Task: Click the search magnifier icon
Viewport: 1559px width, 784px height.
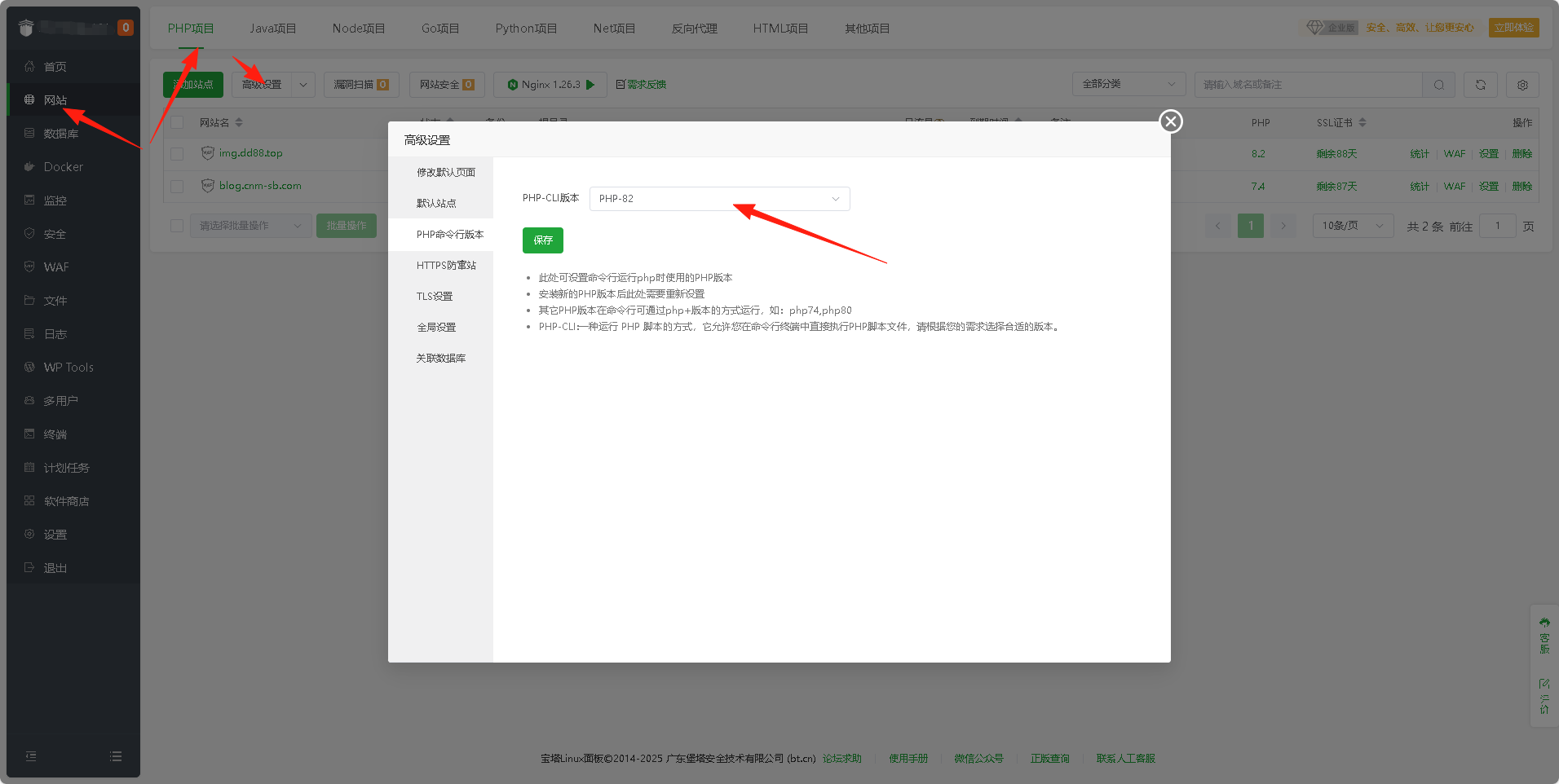Action: (1439, 85)
